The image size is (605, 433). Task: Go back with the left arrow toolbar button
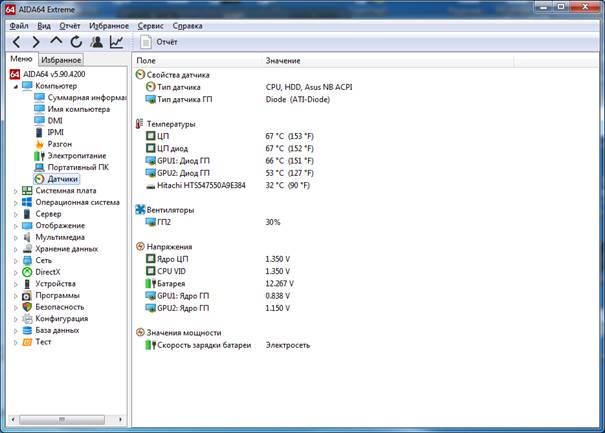17,42
